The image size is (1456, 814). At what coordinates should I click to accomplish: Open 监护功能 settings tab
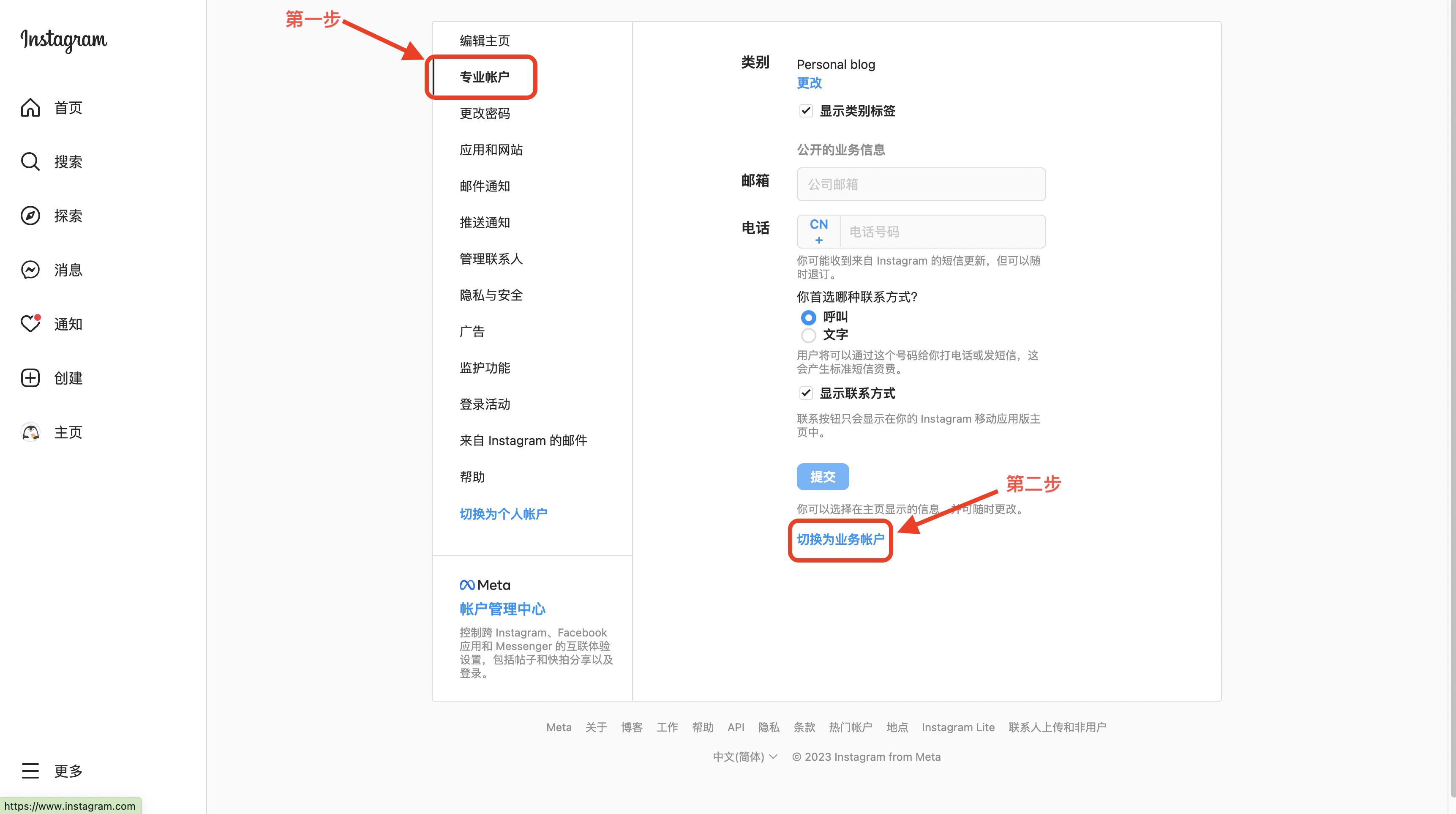(x=532, y=368)
